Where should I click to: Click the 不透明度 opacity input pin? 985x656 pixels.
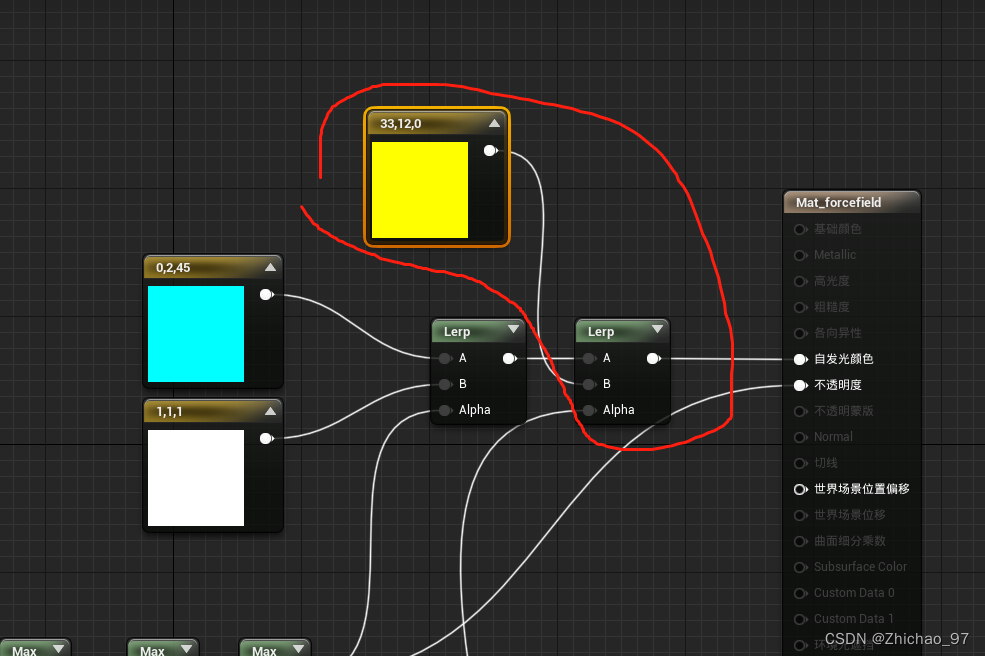tap(800, 385)
